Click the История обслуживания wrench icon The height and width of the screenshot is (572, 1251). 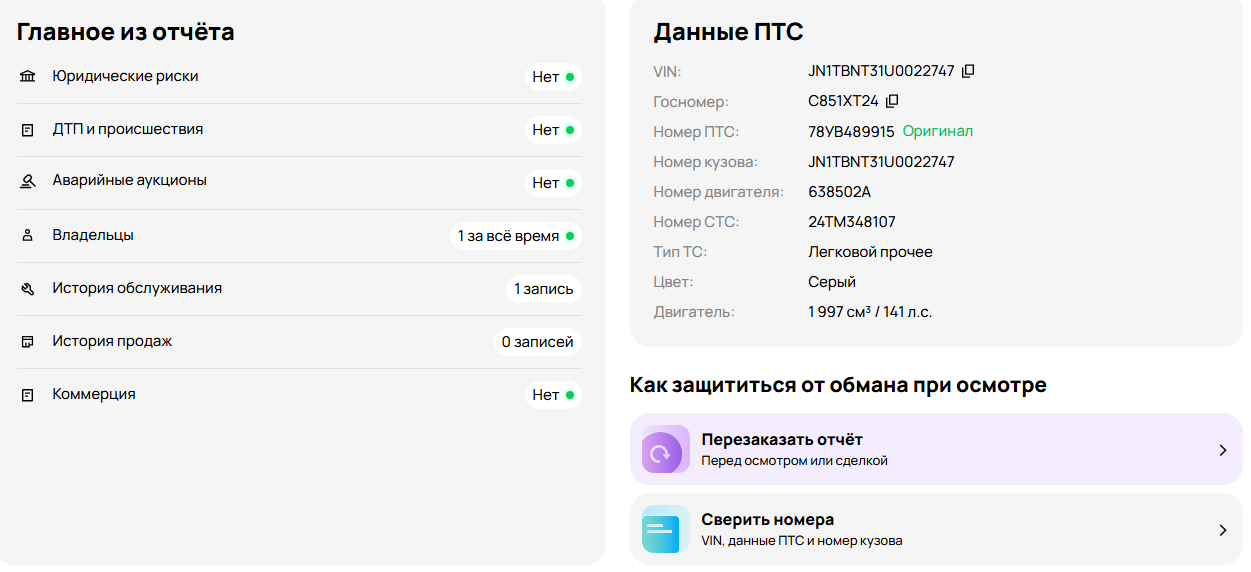28,289
